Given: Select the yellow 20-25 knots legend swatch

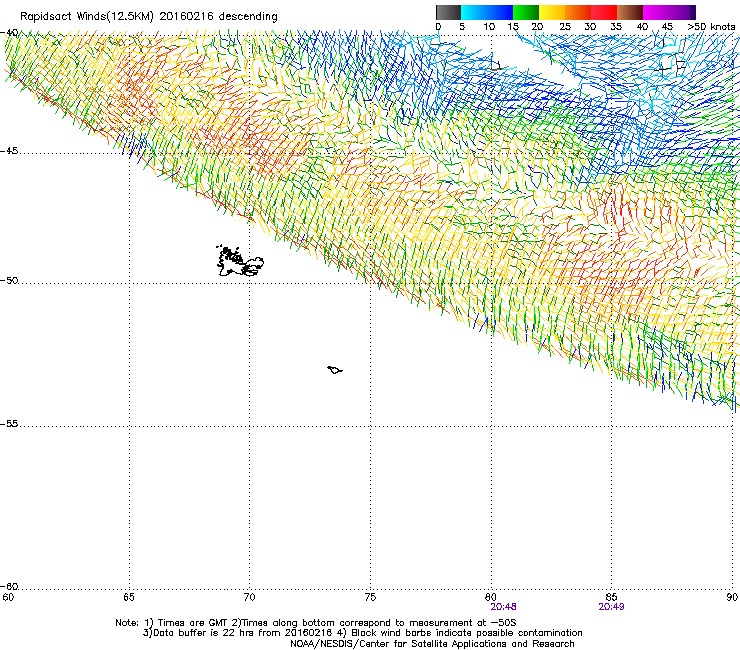Looking at the screenshot, I should [552, 12].
